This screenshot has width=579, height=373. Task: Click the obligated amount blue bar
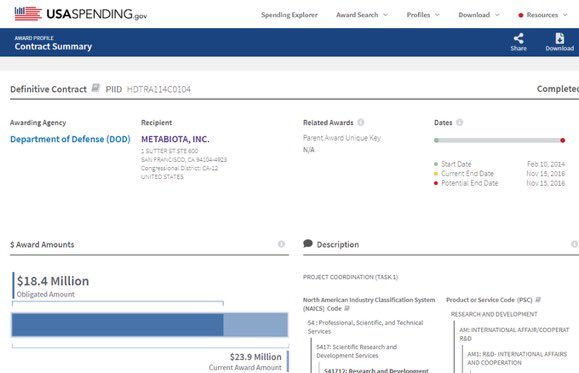pyautogui.click(x=117, y=325)
